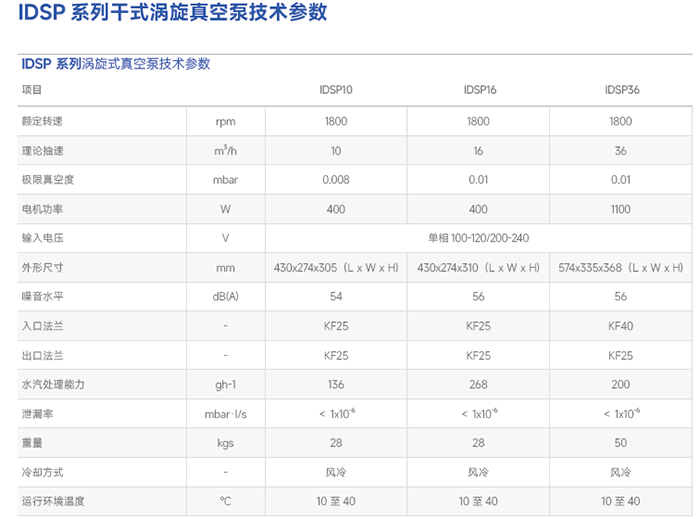Select water vapor capacity value '136'
Screen dimensions: 700x519
(336, 385)
